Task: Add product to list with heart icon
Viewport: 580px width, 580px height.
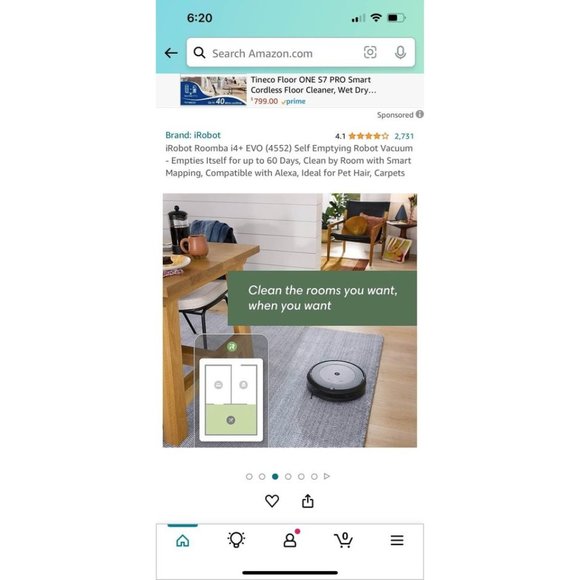Action: point(272,501)
